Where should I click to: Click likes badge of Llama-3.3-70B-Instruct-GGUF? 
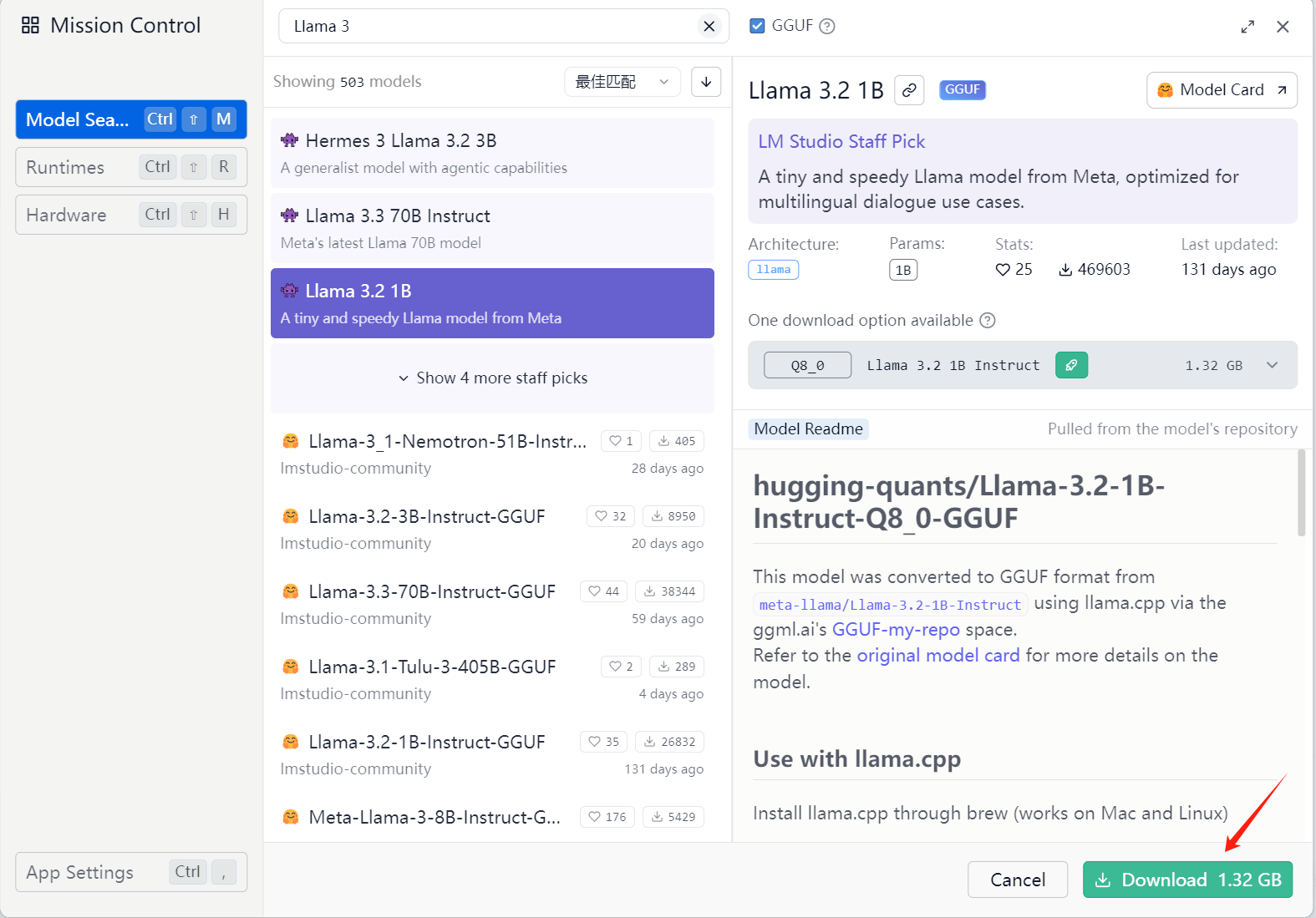(603, 591)
